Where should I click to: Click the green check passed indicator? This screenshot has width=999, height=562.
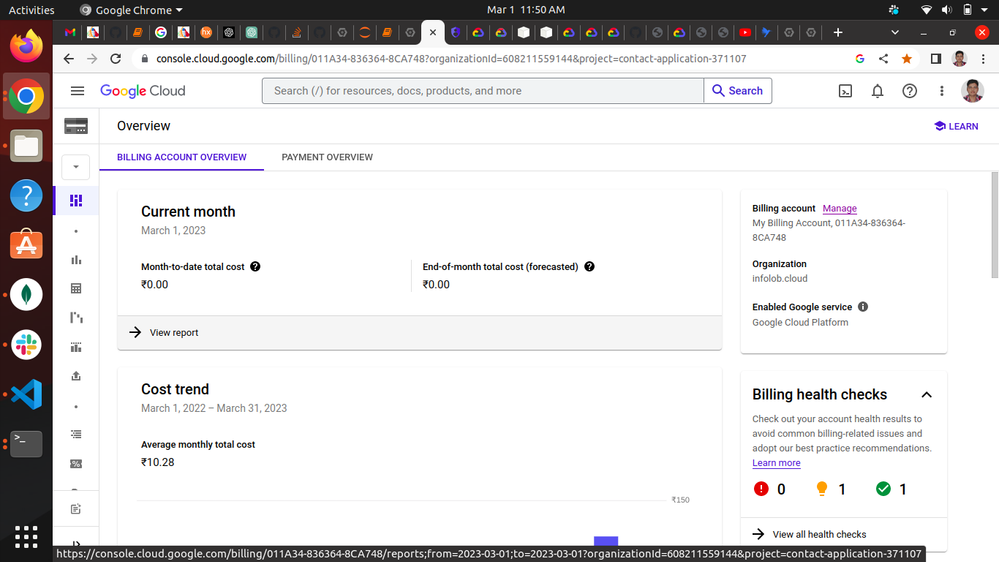point(883,489)
